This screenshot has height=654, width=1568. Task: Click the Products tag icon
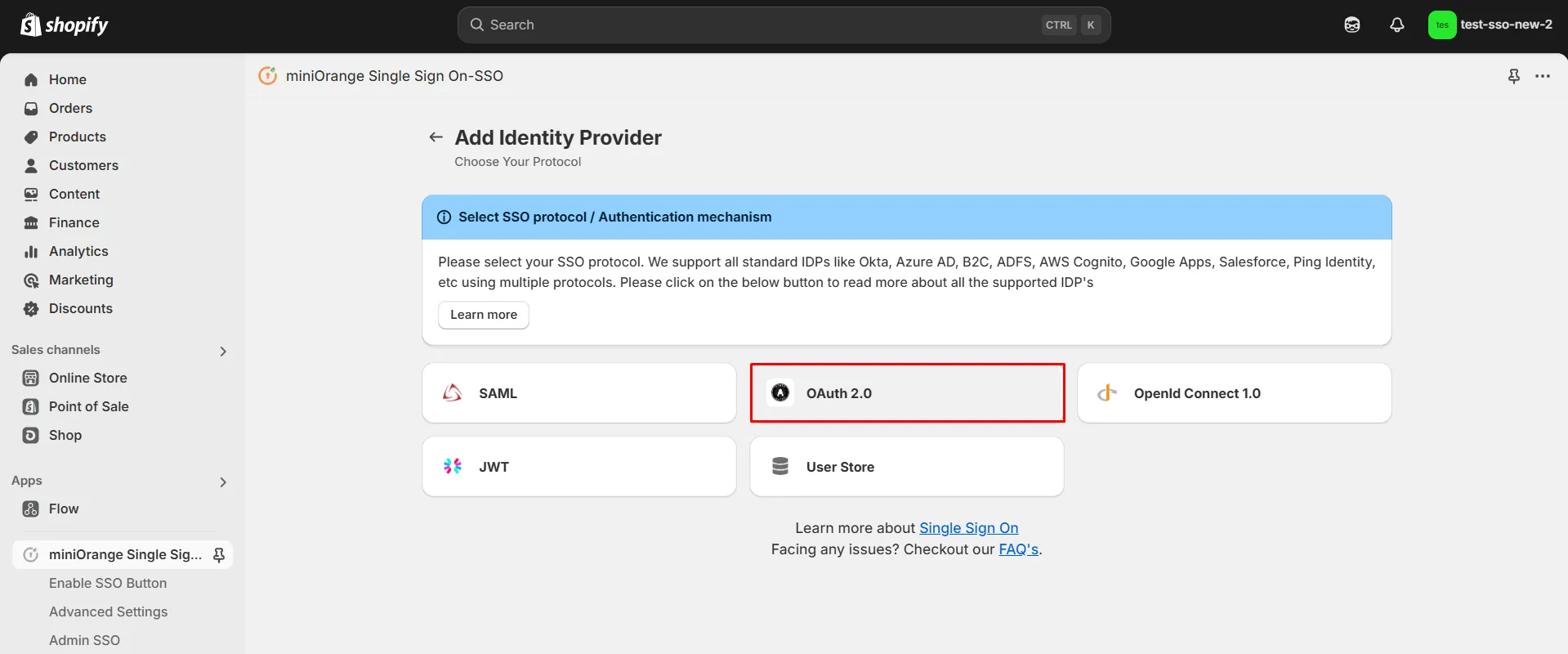pyautogui.click(x=31, y=137)
